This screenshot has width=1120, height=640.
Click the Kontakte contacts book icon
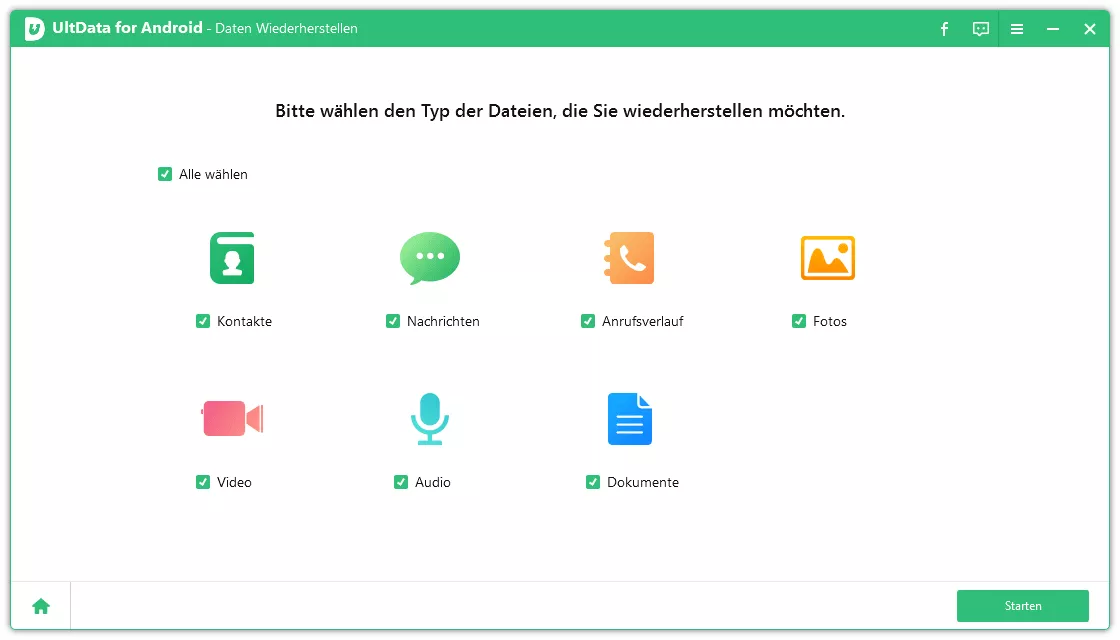click(231, 257)
